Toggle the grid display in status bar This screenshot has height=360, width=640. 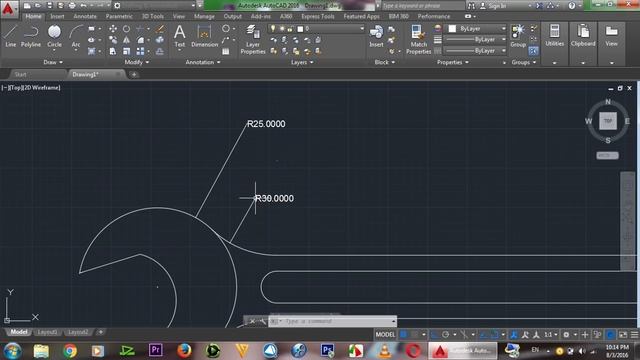(x=403, y=335)
